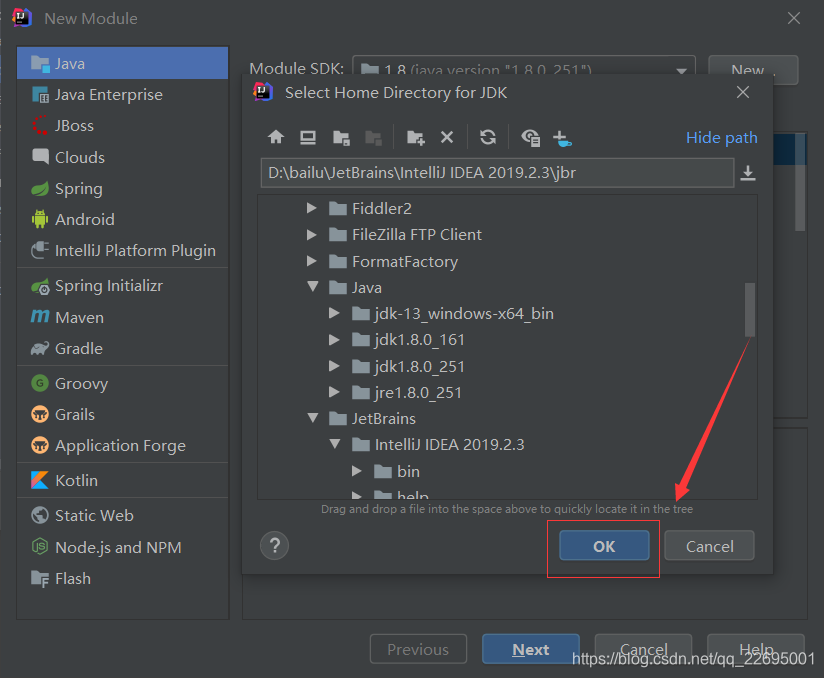Collapse the Java folder node

pyautogui.click(x=313, y=286)
